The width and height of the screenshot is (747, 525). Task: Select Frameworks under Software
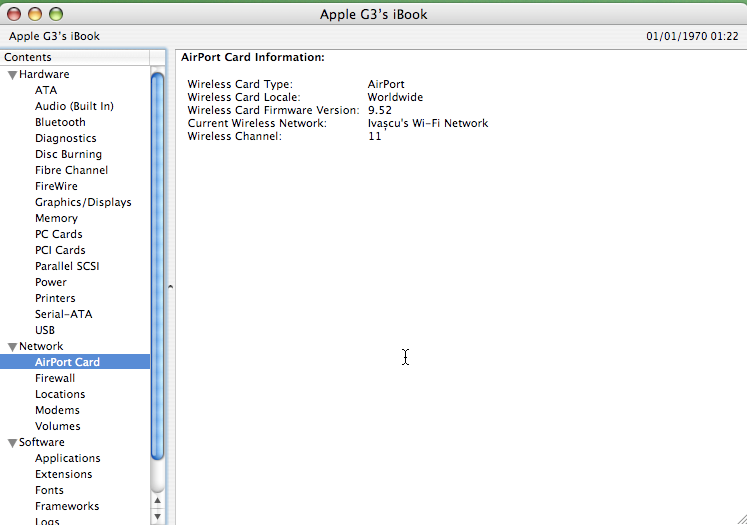point(67,506)
